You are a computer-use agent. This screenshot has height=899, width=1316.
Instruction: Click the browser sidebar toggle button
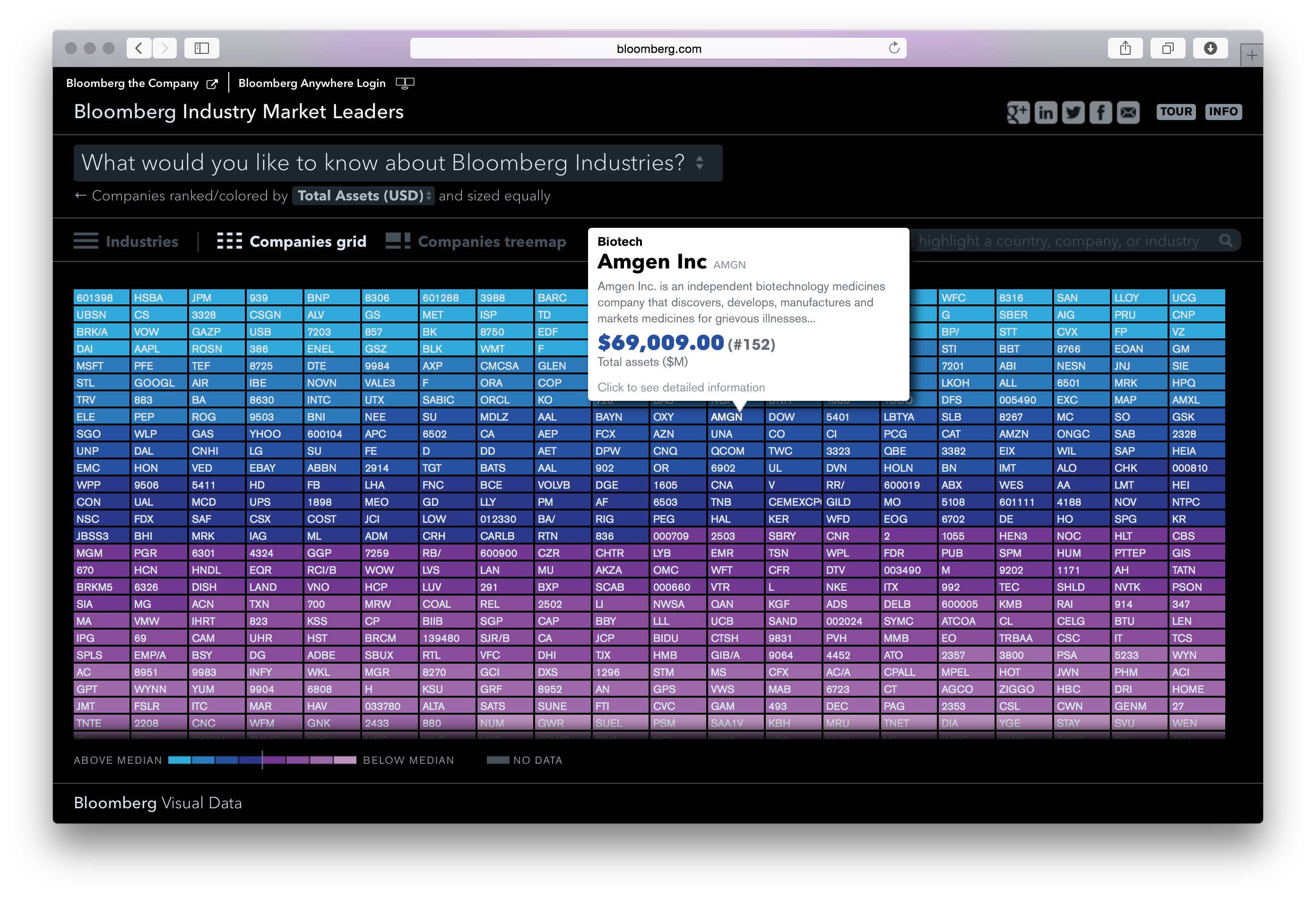tap(201, 48)
